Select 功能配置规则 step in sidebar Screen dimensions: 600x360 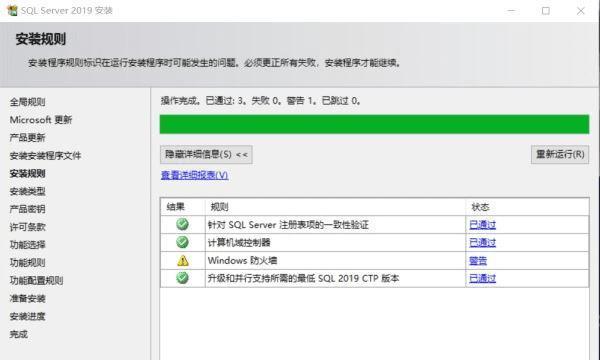click(x=36, y=280)
